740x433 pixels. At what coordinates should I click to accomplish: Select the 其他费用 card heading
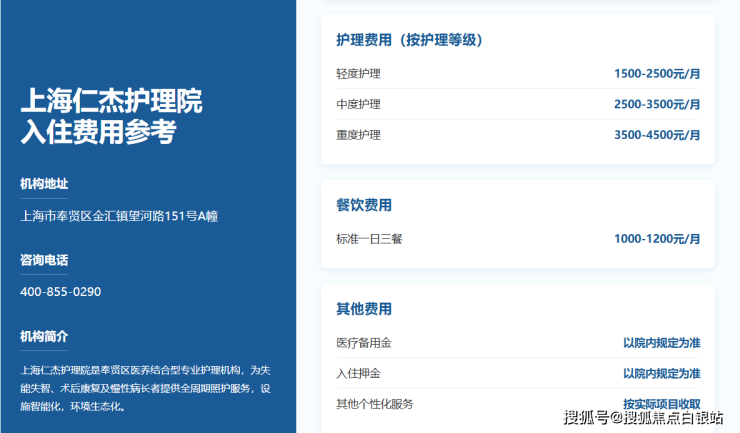coord(364,309)
